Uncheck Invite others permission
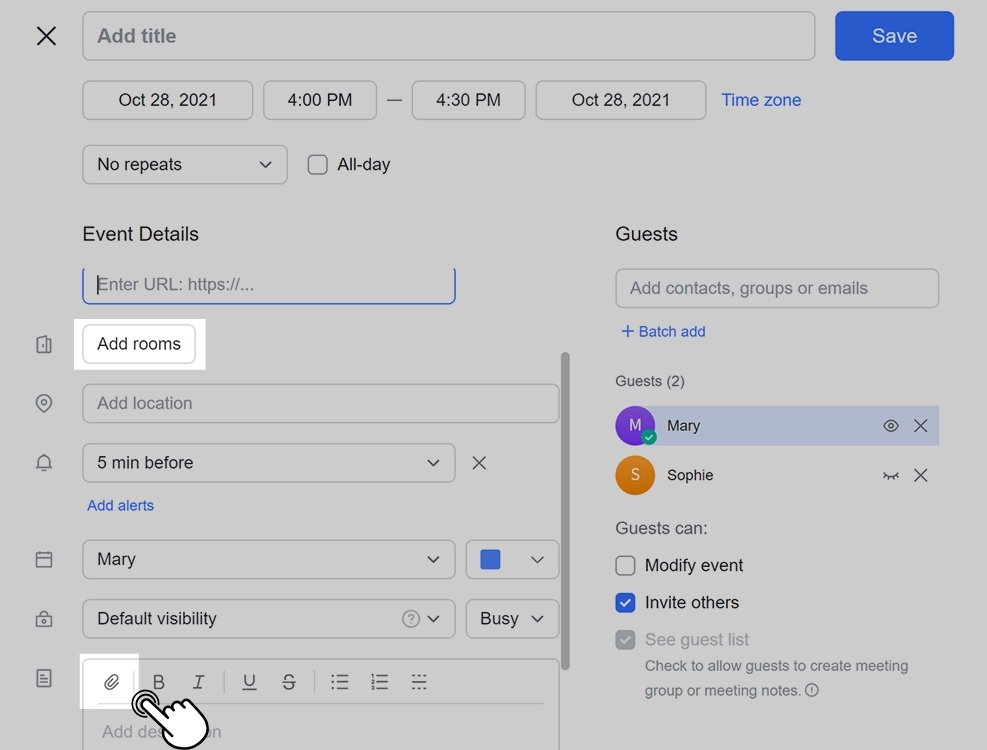The width and height of the screenshot is (987, 750). 625,603
